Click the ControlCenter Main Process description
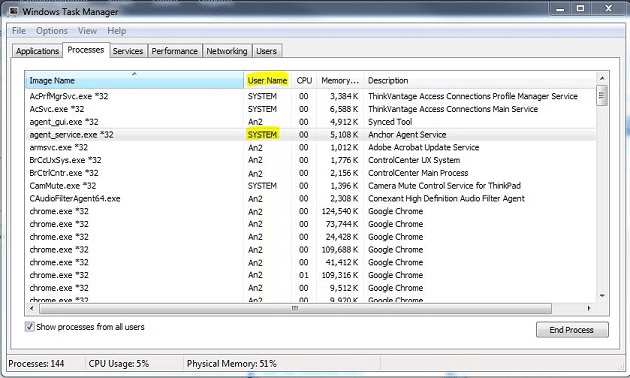The height and width of the screenshot is (378, 630). pos(418,173)
